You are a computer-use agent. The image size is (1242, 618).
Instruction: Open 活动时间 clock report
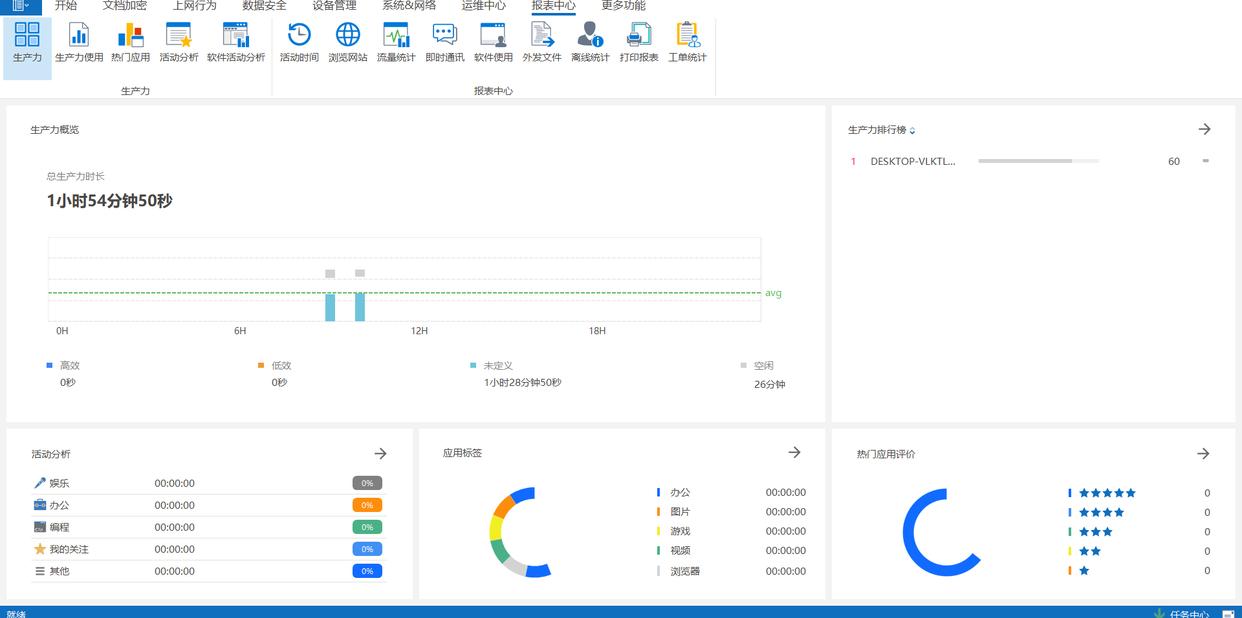299,42
